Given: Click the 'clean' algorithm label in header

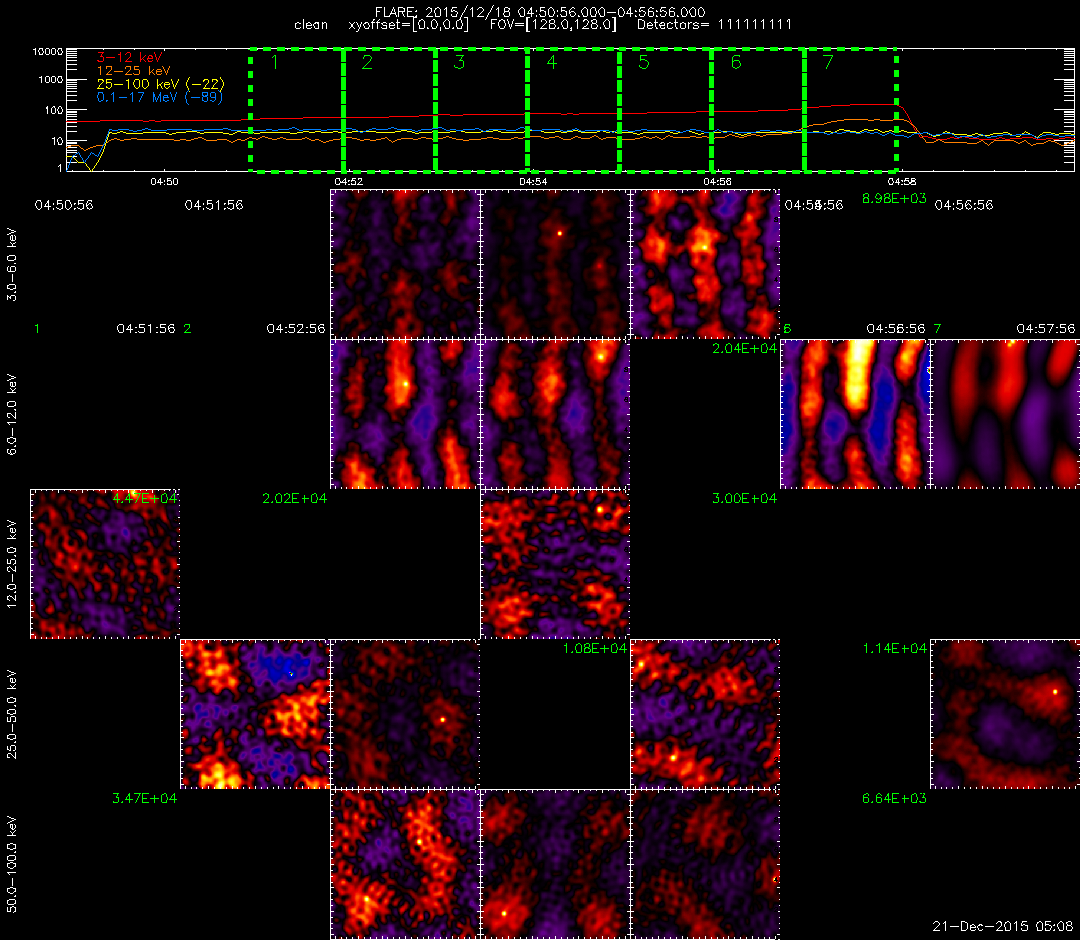Looking at the screenshot, I should pos(311,25).
